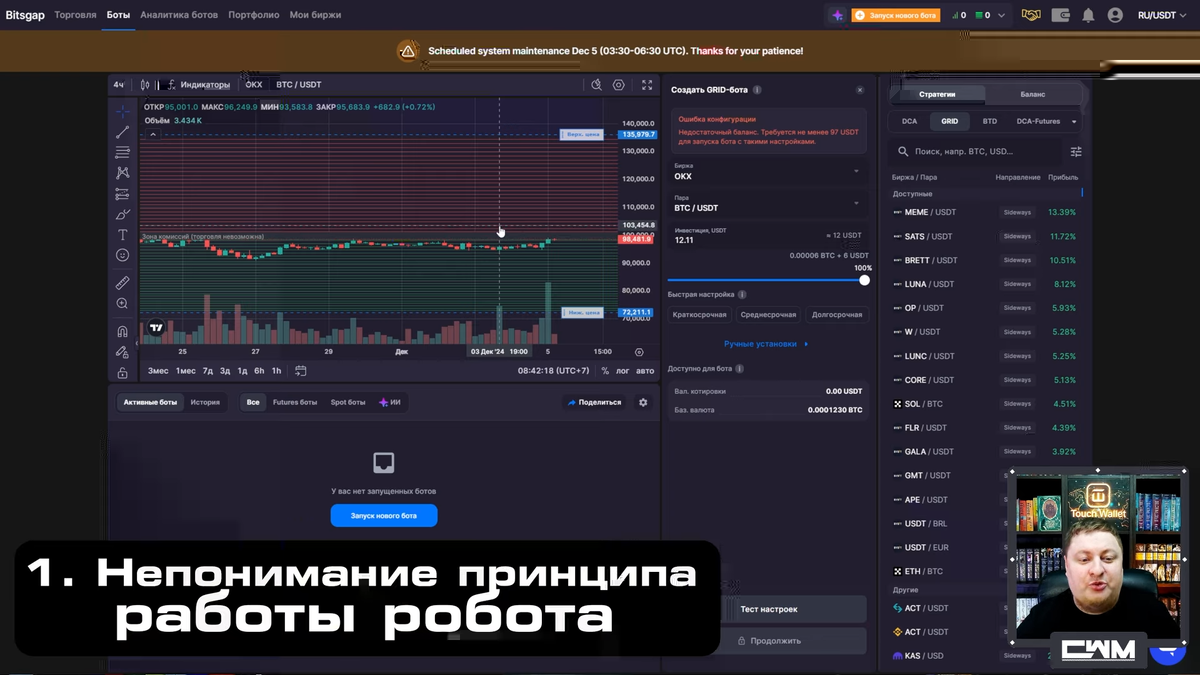Open bots list settings gear
The height and width of the screenshot is (675, 1200).
pyautogui.click(x=643, y=402)
